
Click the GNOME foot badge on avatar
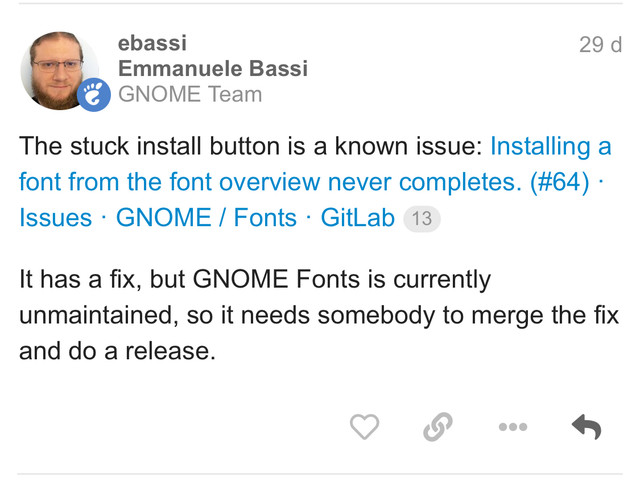[x=94, y=95]
